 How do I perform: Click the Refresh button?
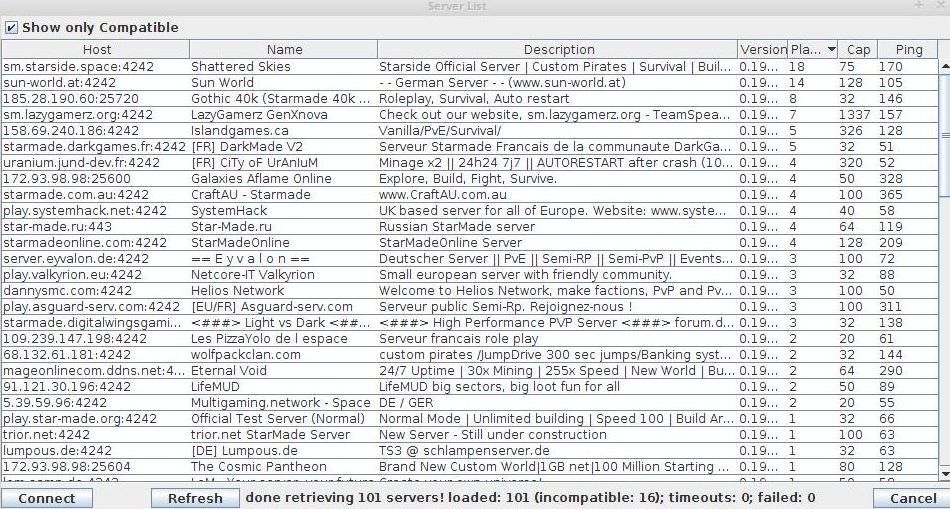tap(195, 499)
